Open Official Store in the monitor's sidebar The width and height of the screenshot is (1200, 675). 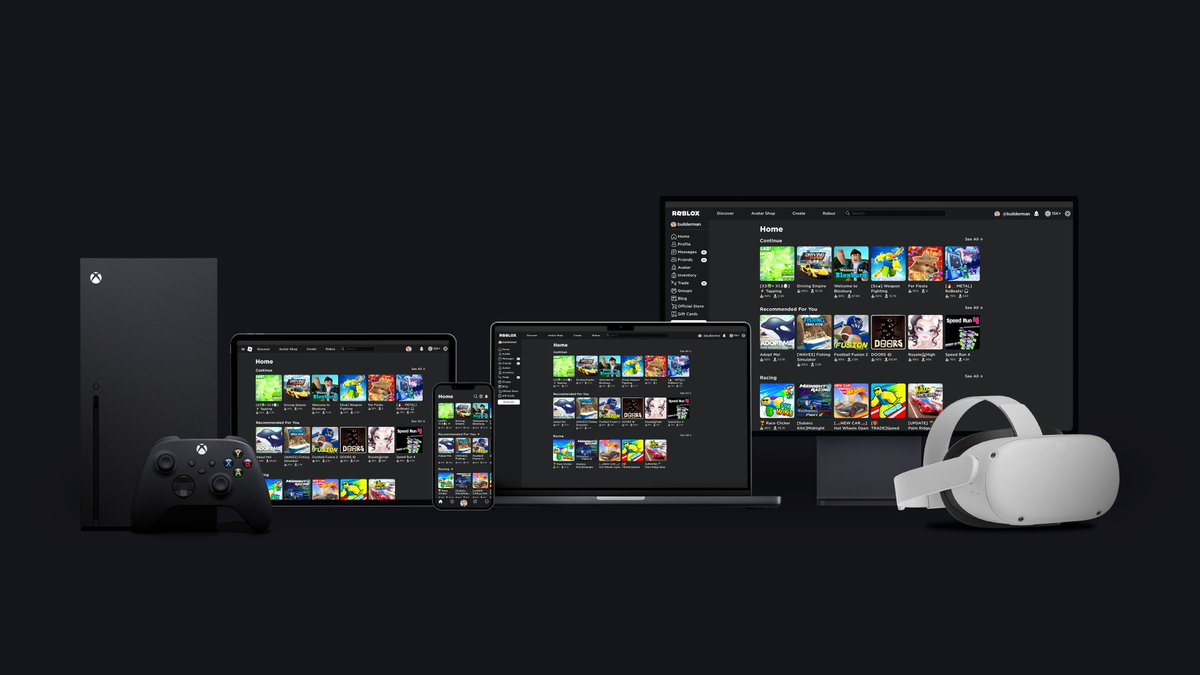(x=687, y=306)
